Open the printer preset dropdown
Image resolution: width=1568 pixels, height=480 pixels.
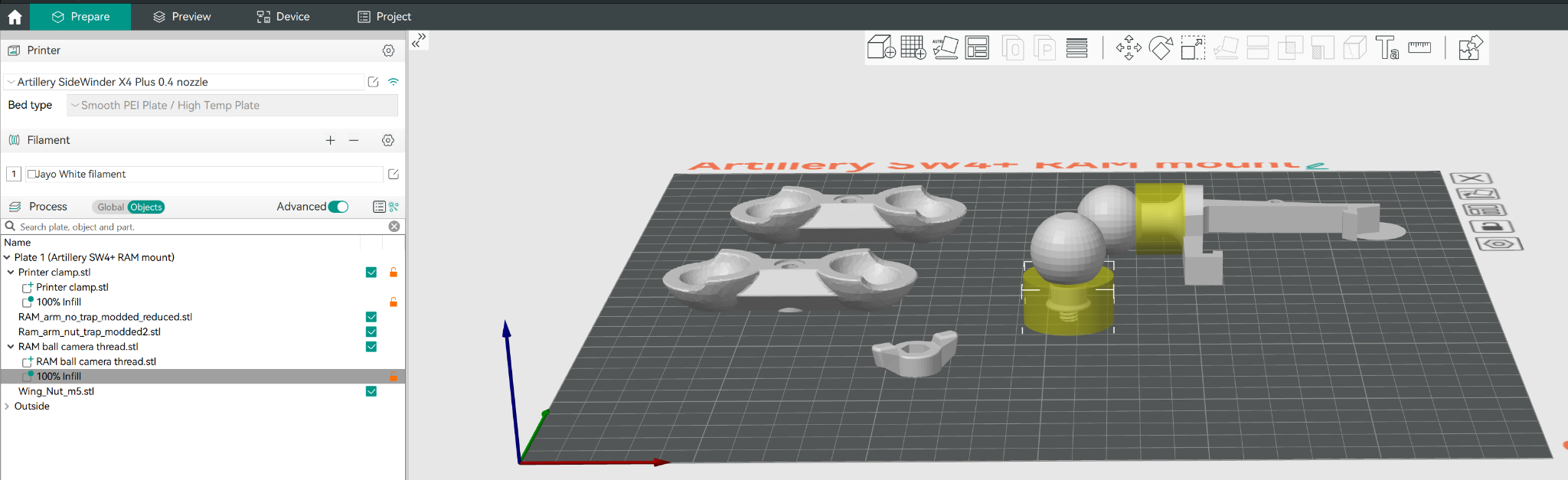click(184, 82)
